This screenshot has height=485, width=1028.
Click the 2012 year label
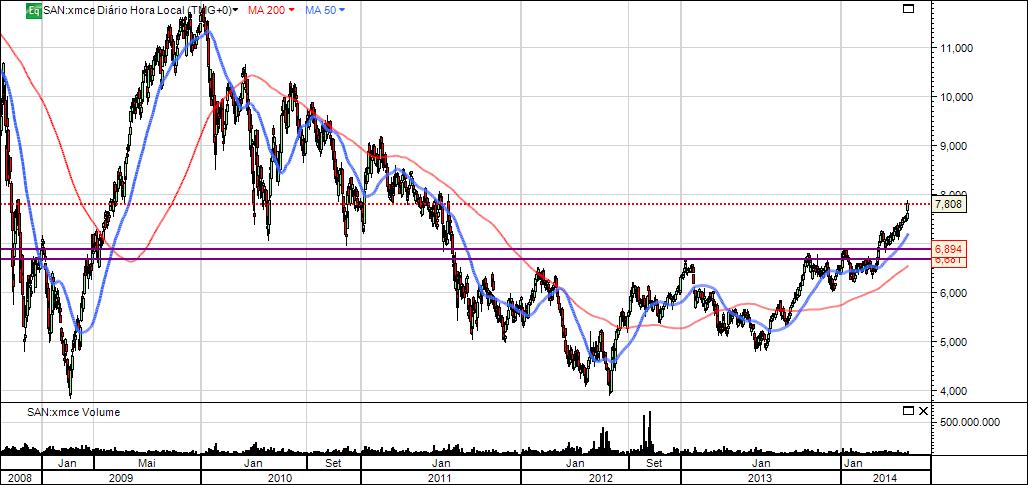tap(601, 477)
